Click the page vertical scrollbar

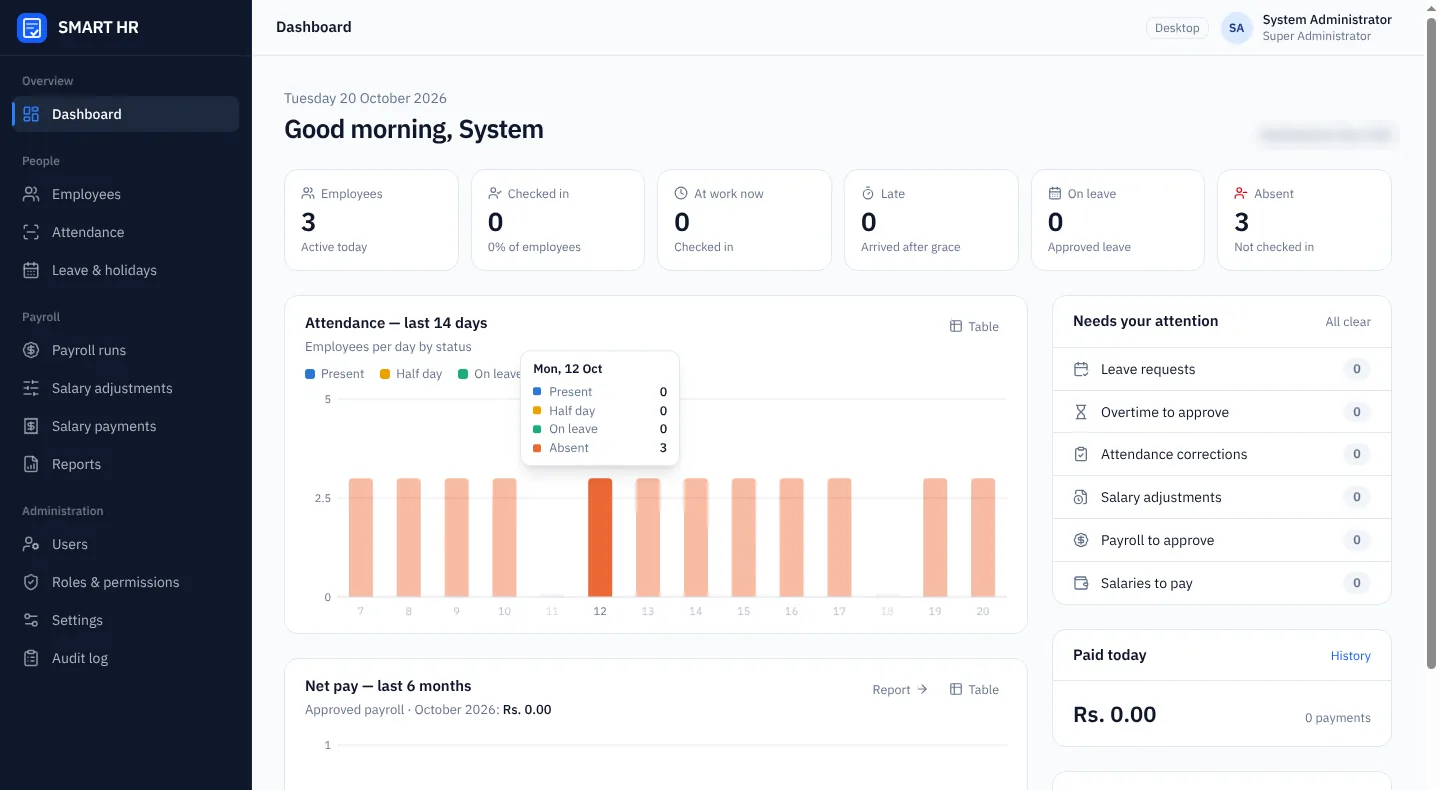(x=1431, y=343)
